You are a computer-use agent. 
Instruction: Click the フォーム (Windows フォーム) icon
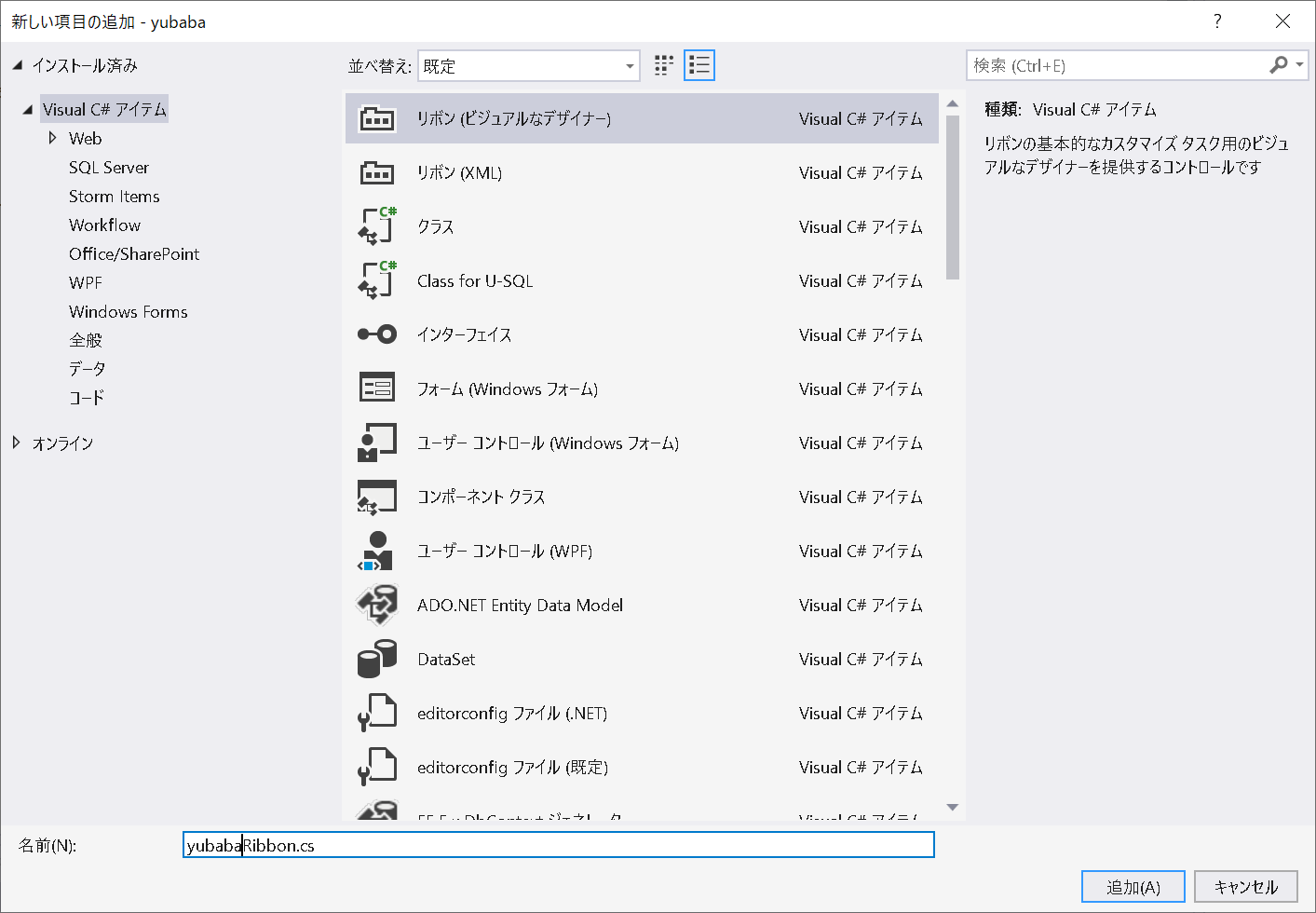(x=377, y=388)
